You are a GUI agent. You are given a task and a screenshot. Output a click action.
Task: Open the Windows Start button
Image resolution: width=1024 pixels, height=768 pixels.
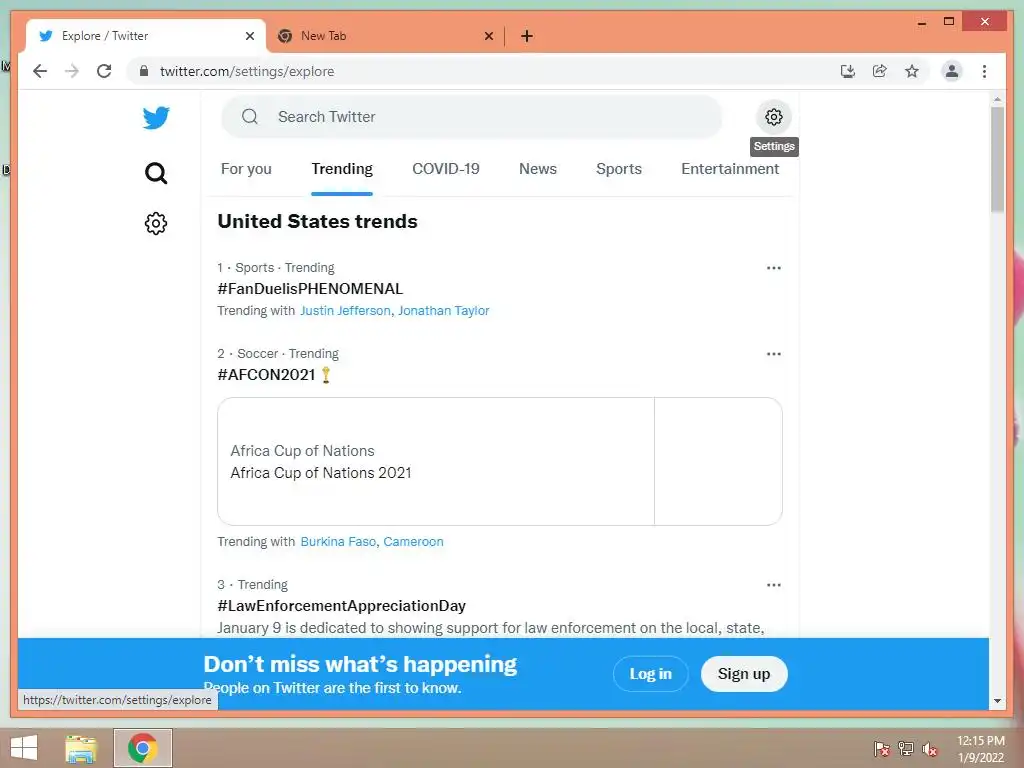click(x=24, y=748)
